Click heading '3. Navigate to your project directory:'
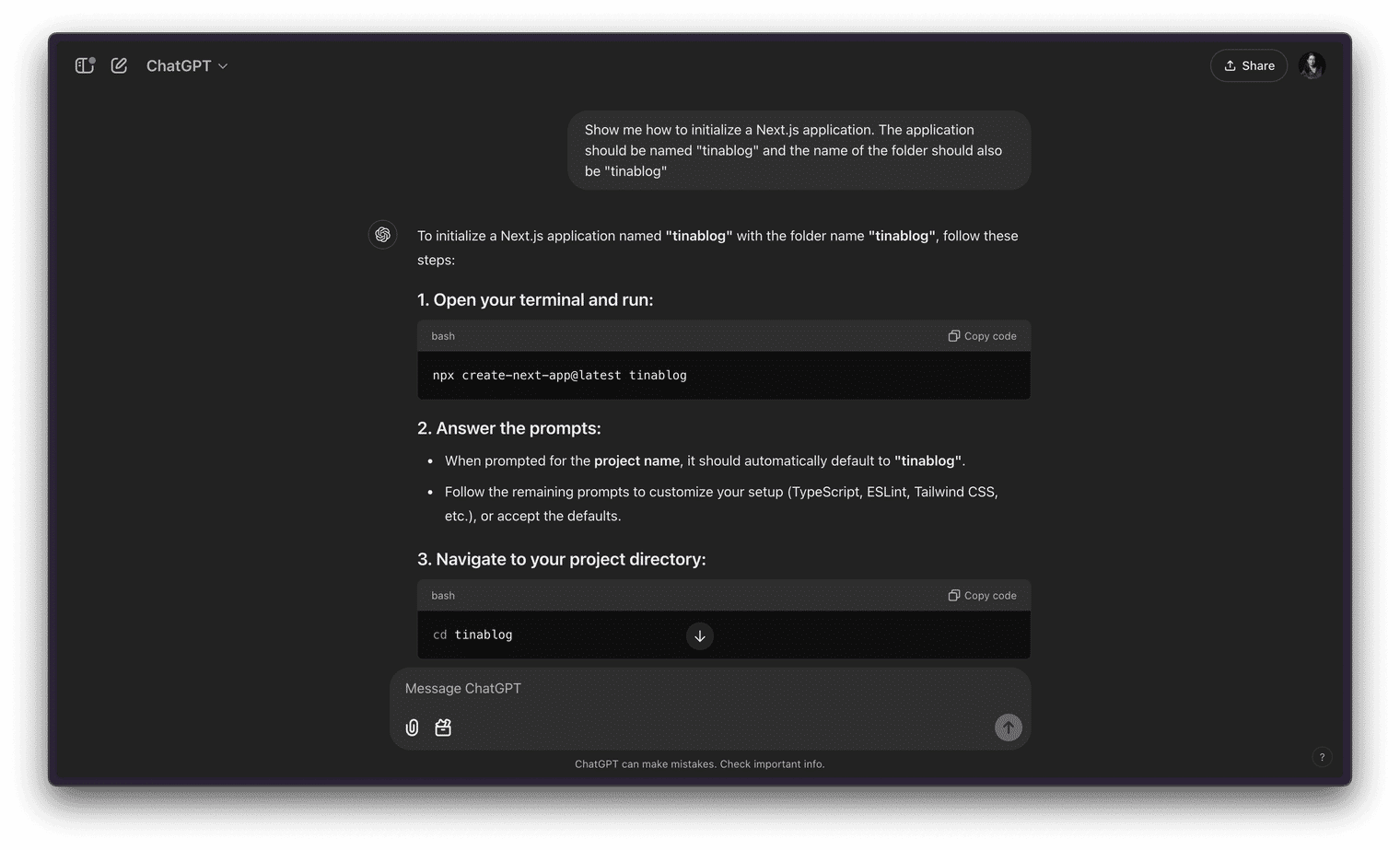Viewport: 1400px width, 850px height. (x=562, y=560)
